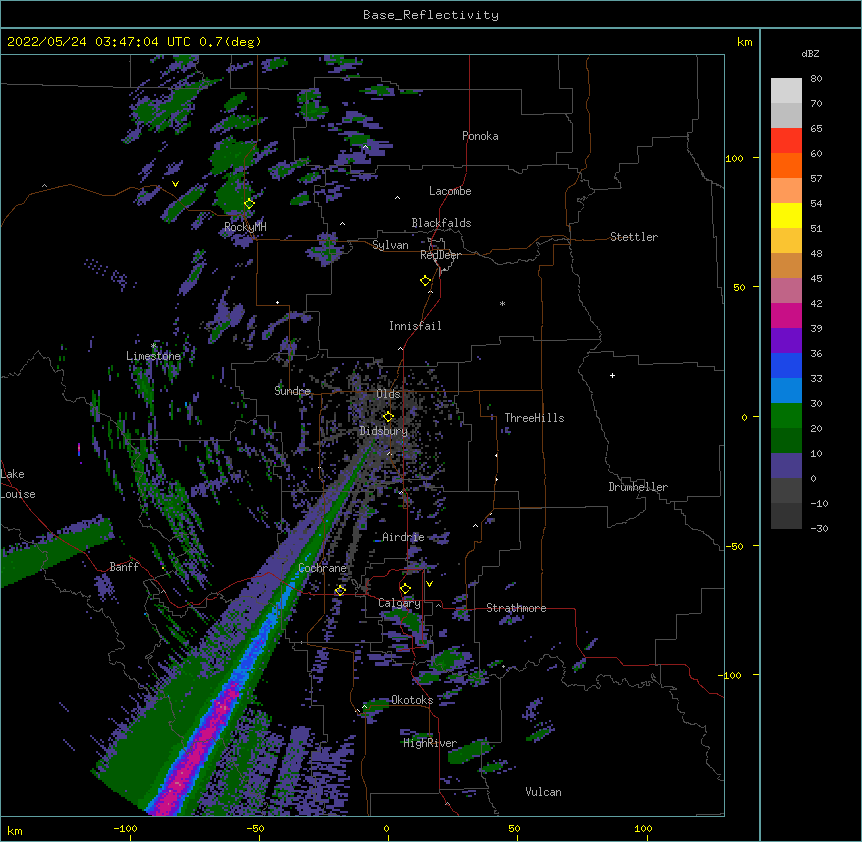
Task: Click the gold 48-51 dBZ legend swatch
Action: (x=786, y=241)
